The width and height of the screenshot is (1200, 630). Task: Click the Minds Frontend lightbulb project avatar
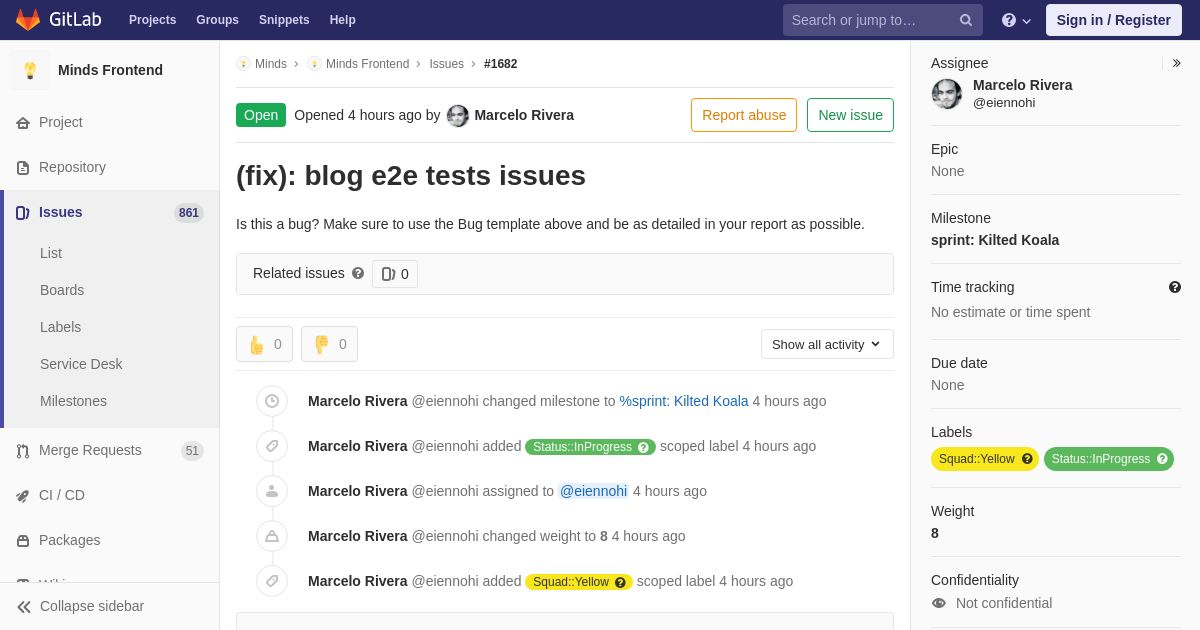pyautogui.click(x=30, y=70)
